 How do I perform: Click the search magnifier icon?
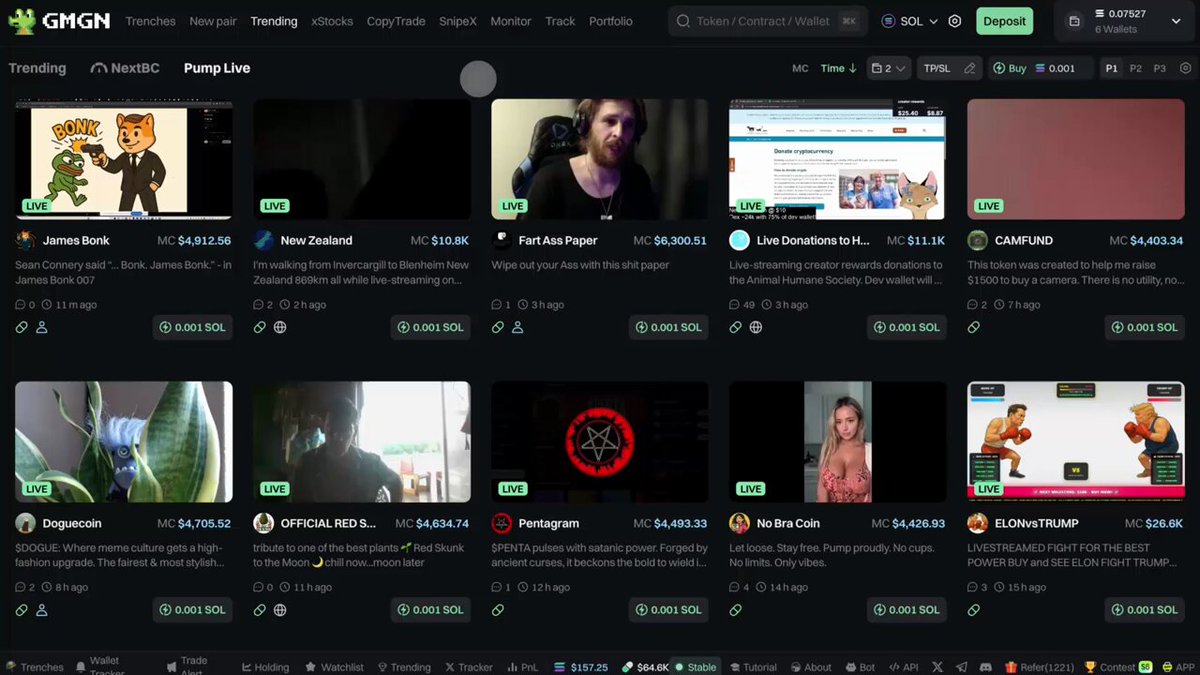pyautogui.click(x=684, y=21)
